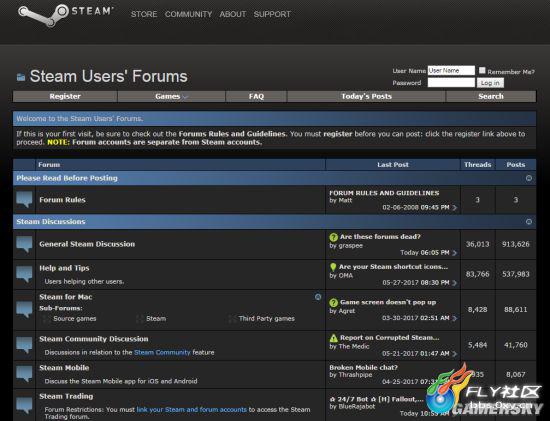Viewport: 550px width, 421px height.
Task: Open the Steam Trading forum
Action: (66, 396)
